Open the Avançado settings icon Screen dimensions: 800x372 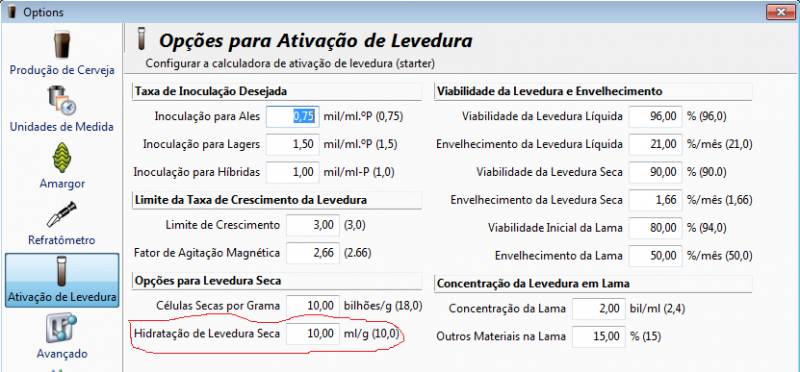pyautogui.click(x=62, y=328)
